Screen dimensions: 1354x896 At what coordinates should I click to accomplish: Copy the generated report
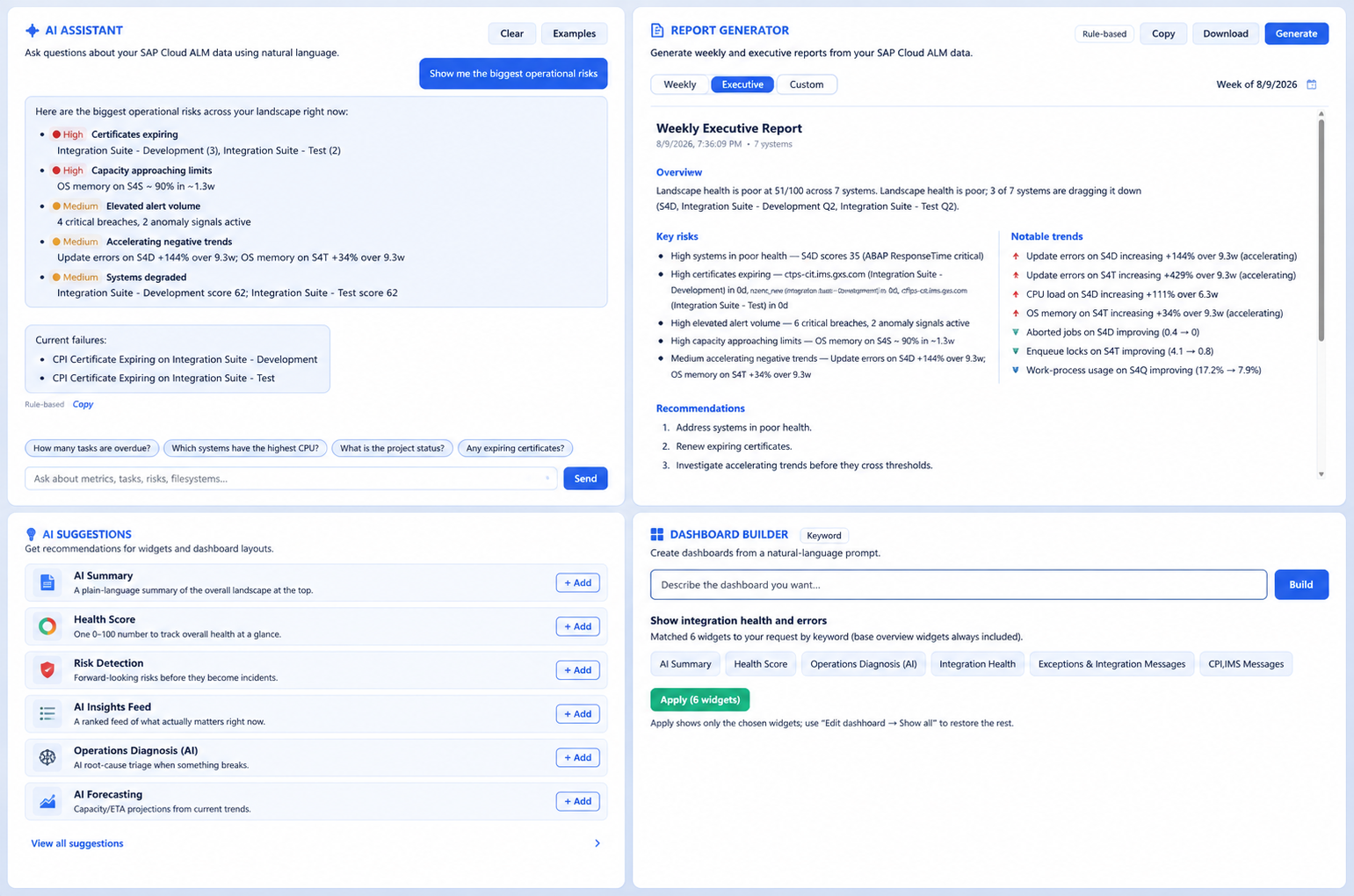[1163, 33]
